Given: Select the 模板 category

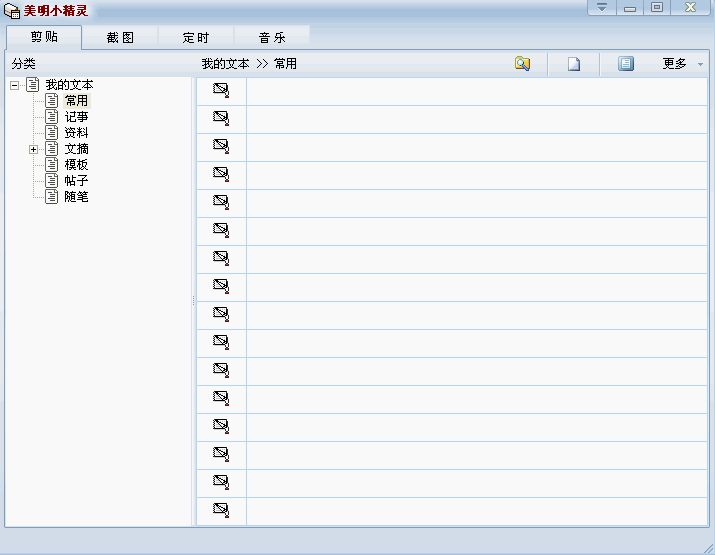Looking at the screenshot, I should click(76, 165).
